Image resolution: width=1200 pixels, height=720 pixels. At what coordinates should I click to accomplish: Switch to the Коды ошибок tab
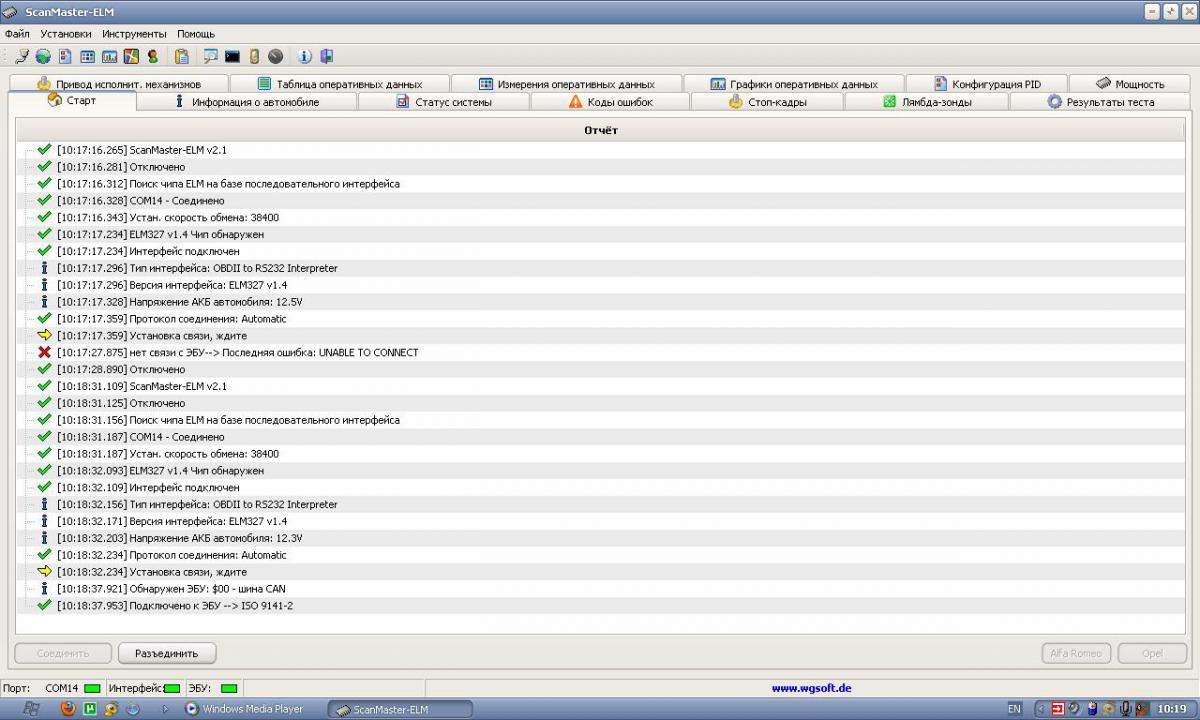[610, 102]
